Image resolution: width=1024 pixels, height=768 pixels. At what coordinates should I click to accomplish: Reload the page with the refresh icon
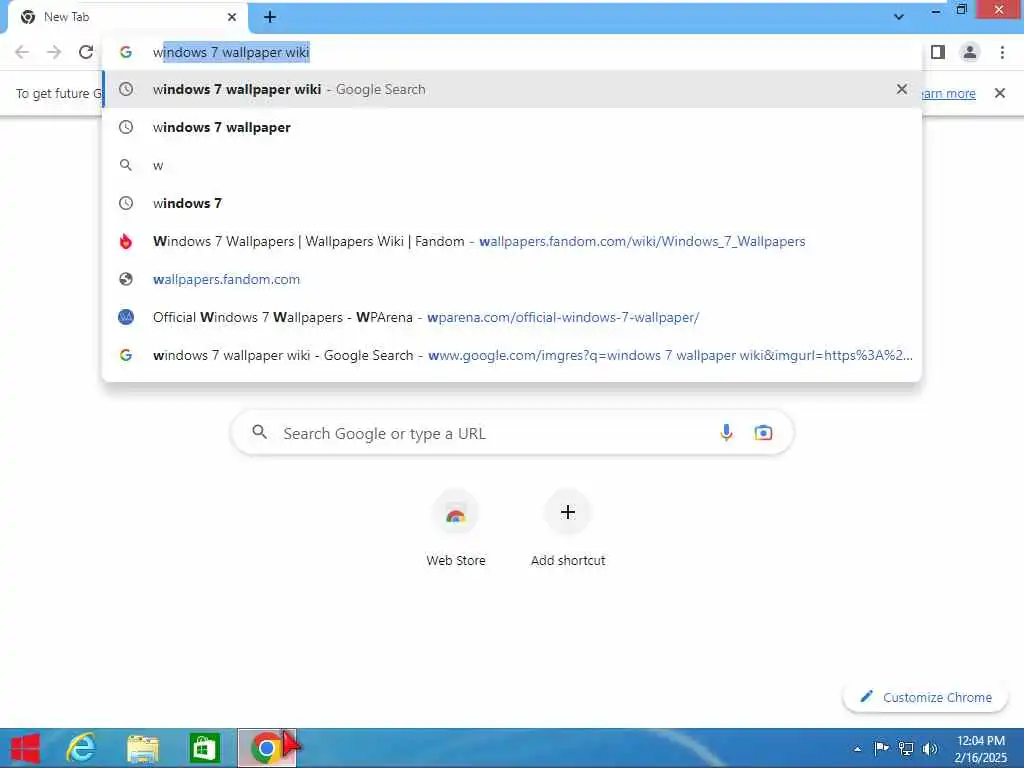(x=86, y=52)
